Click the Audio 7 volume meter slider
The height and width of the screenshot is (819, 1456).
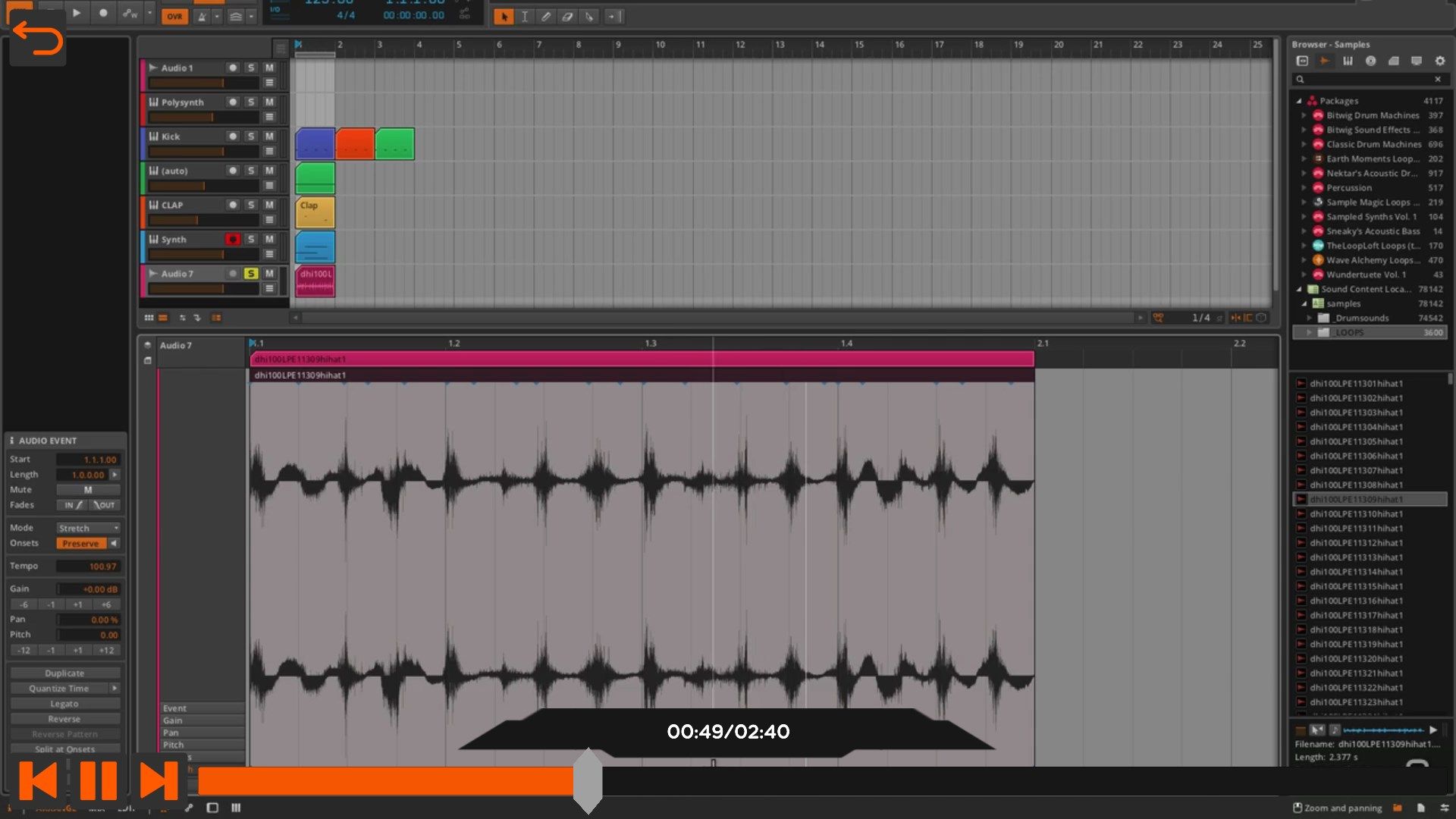pos(203,289)
